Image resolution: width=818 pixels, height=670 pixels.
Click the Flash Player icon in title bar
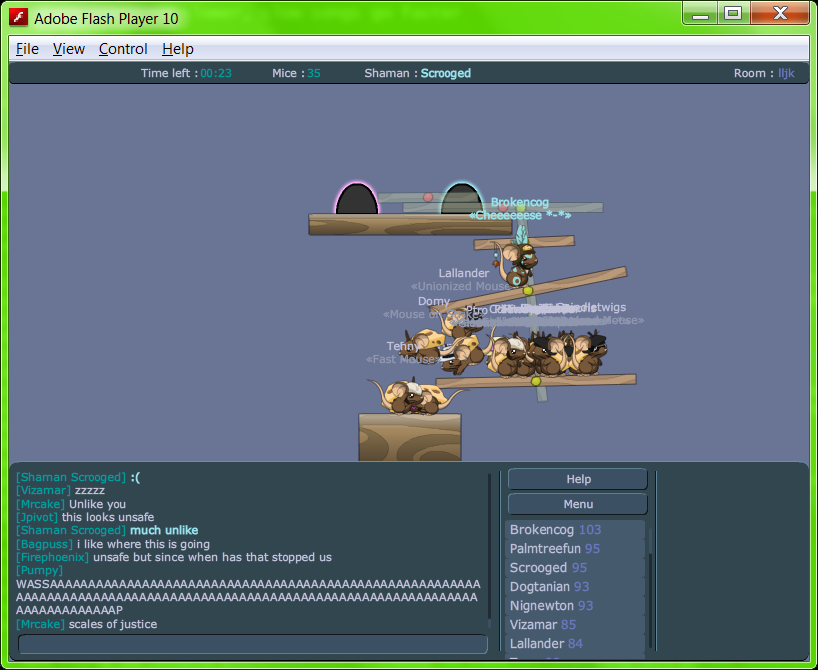18,17
